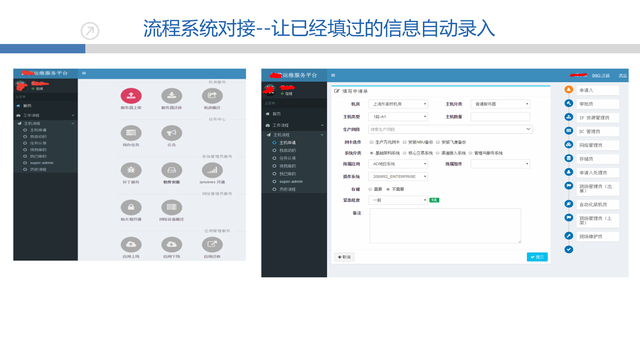Collapse 主机流程 menu in form window sidebar
This screenshot has height=360, width=640.
click(294, 135)
